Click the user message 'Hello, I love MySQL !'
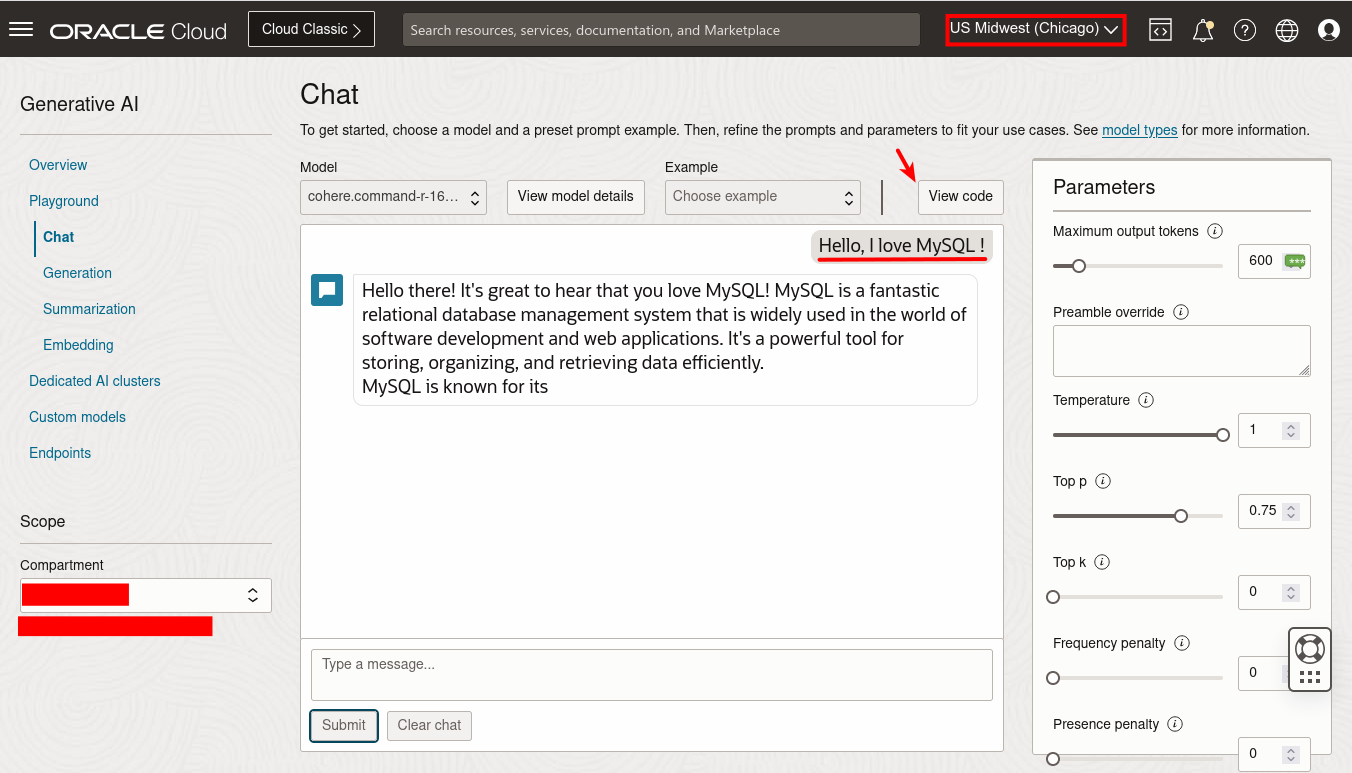Screen dimensions: 1352x773 point(902,246)
